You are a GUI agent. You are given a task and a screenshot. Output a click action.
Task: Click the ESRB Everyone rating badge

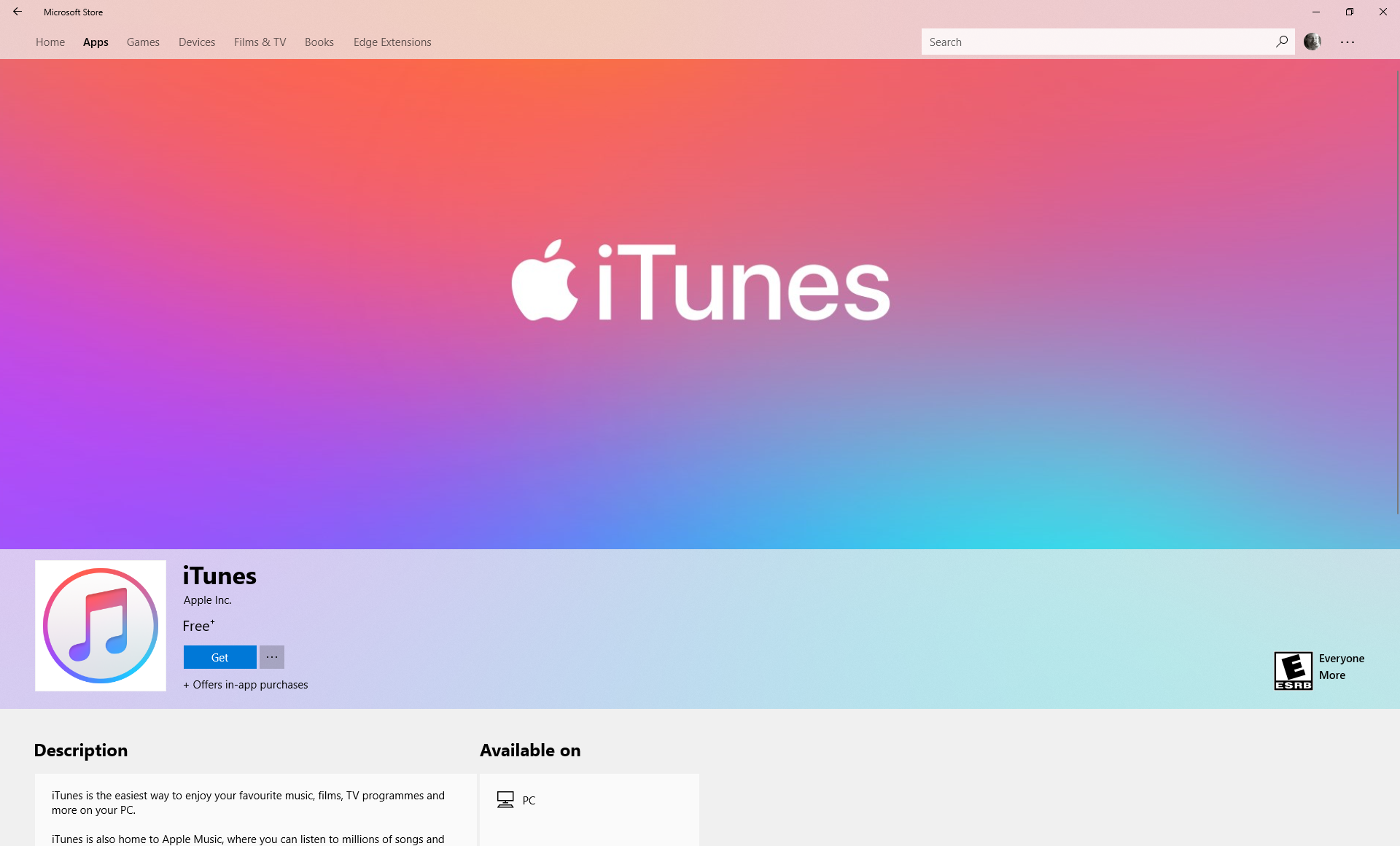1292,670
